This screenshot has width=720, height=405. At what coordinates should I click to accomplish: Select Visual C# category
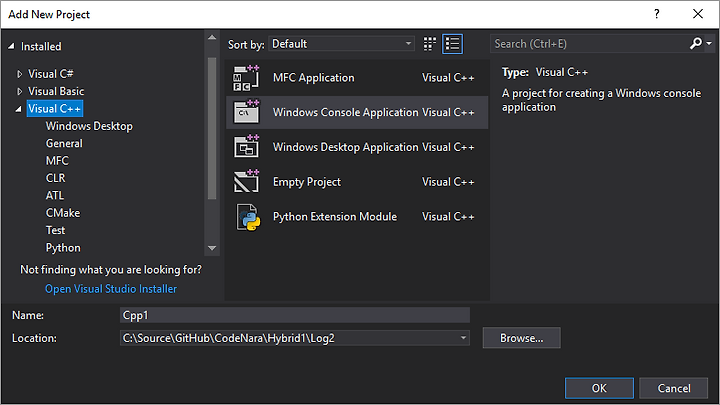click(51, 73)
